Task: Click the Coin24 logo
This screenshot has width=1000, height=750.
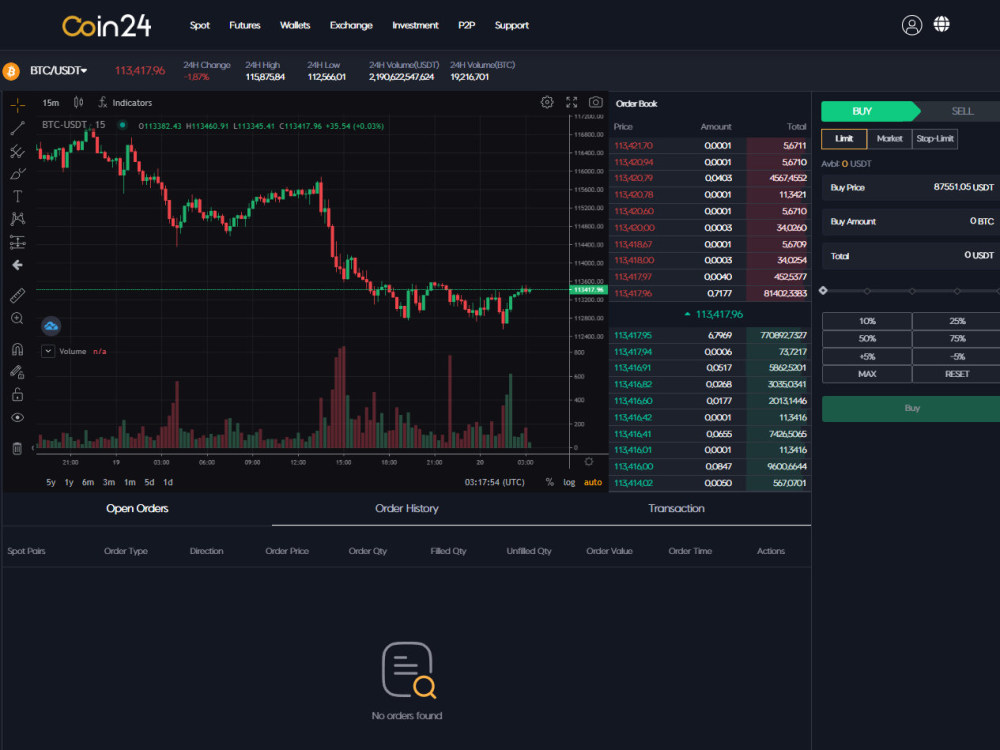Action: coord(107,26)
